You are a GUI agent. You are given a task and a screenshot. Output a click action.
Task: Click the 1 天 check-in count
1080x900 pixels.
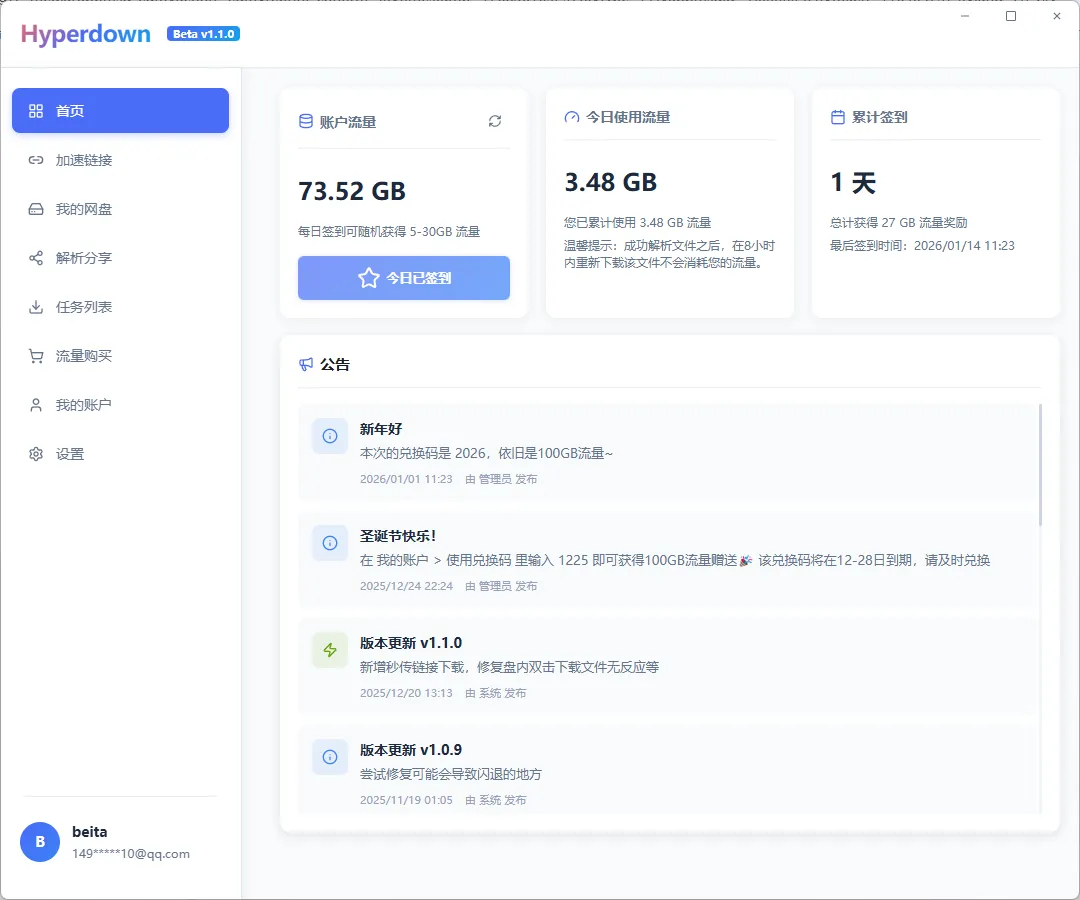coord(853,182)
